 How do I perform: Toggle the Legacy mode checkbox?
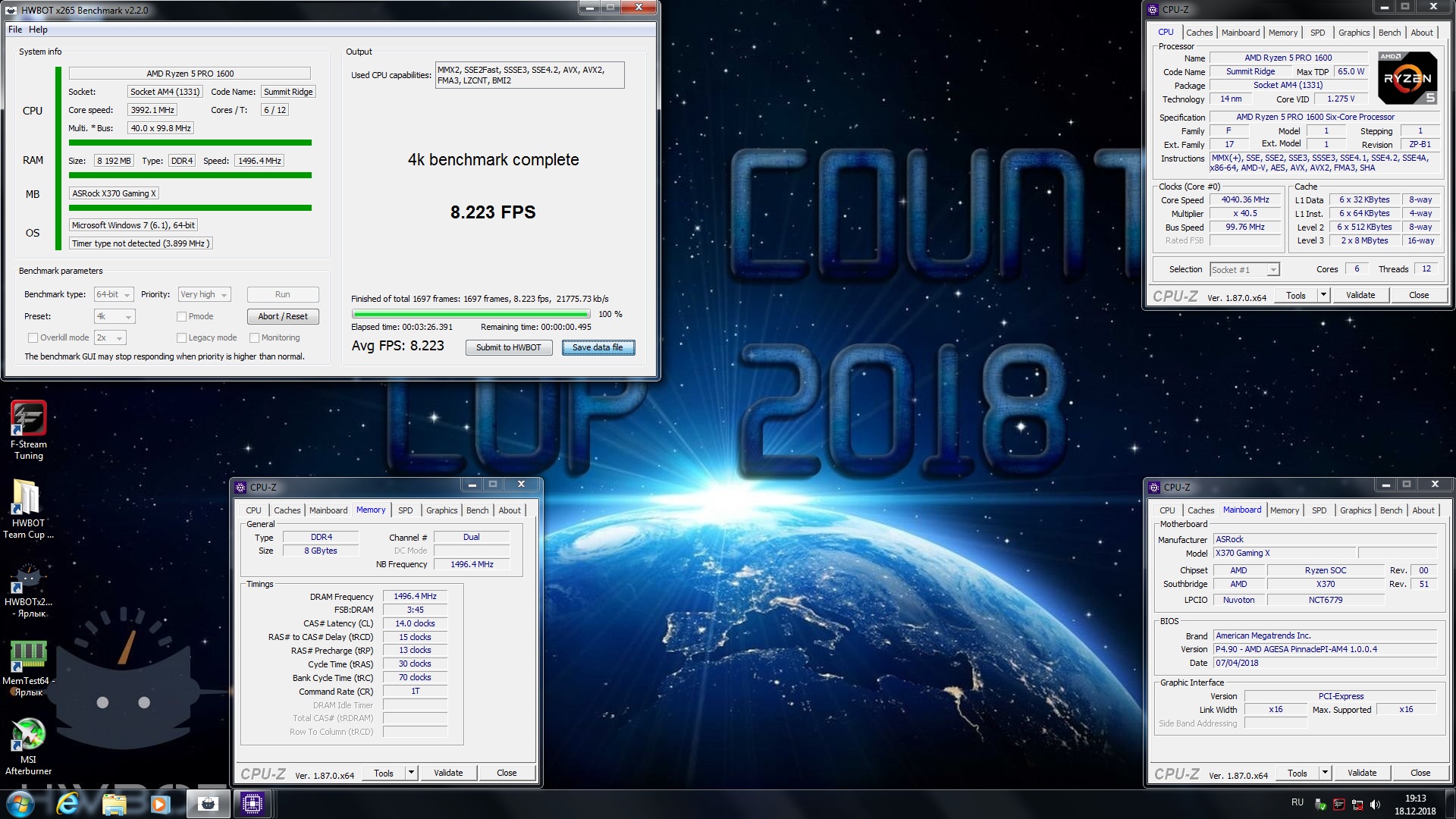[181, 337]
